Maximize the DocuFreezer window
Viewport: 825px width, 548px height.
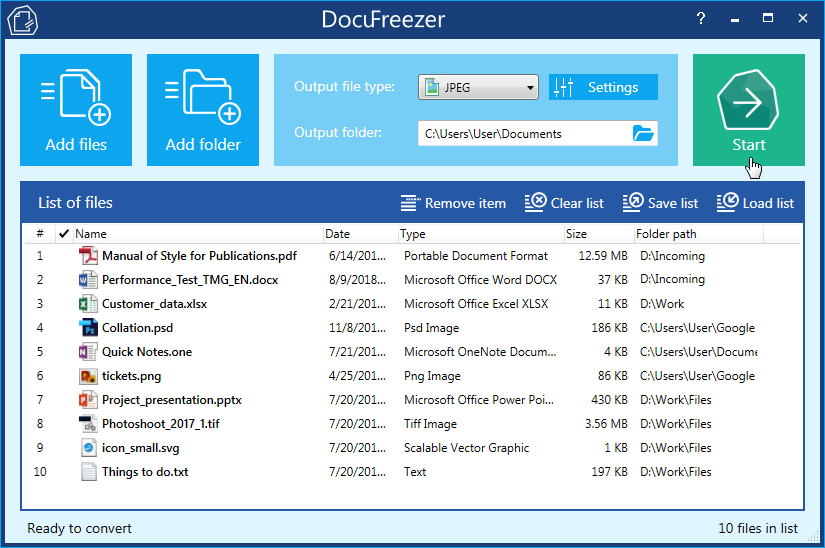[x=768, y=18]
